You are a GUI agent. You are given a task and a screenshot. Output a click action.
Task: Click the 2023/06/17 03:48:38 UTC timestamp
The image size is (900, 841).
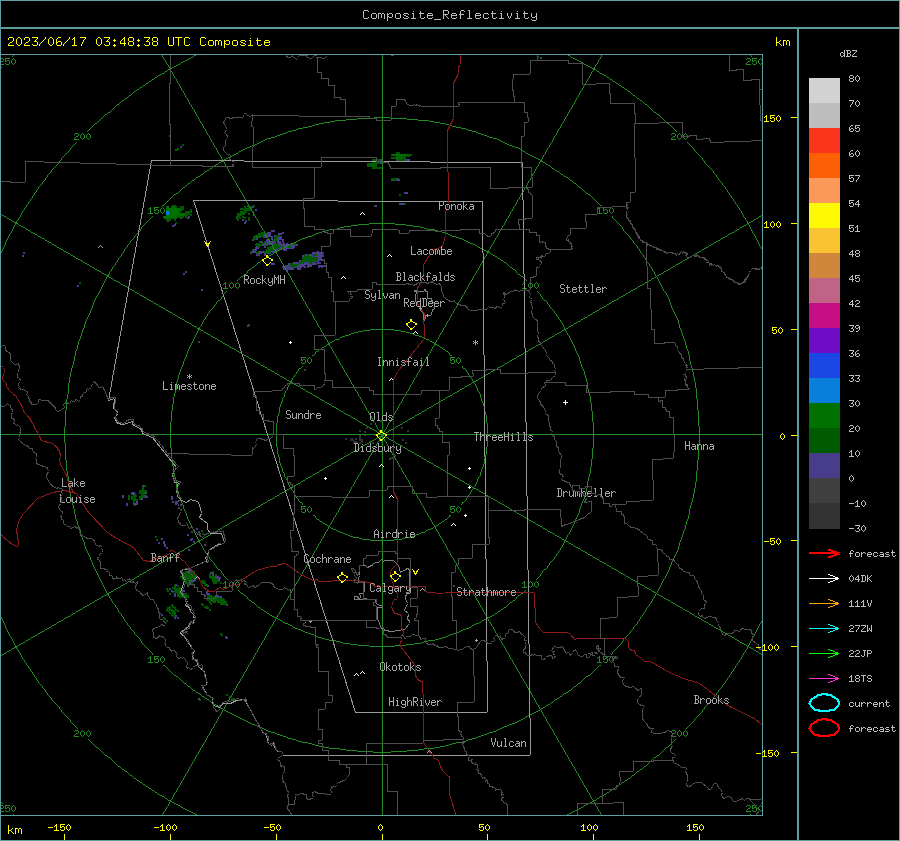coord(99,42)
